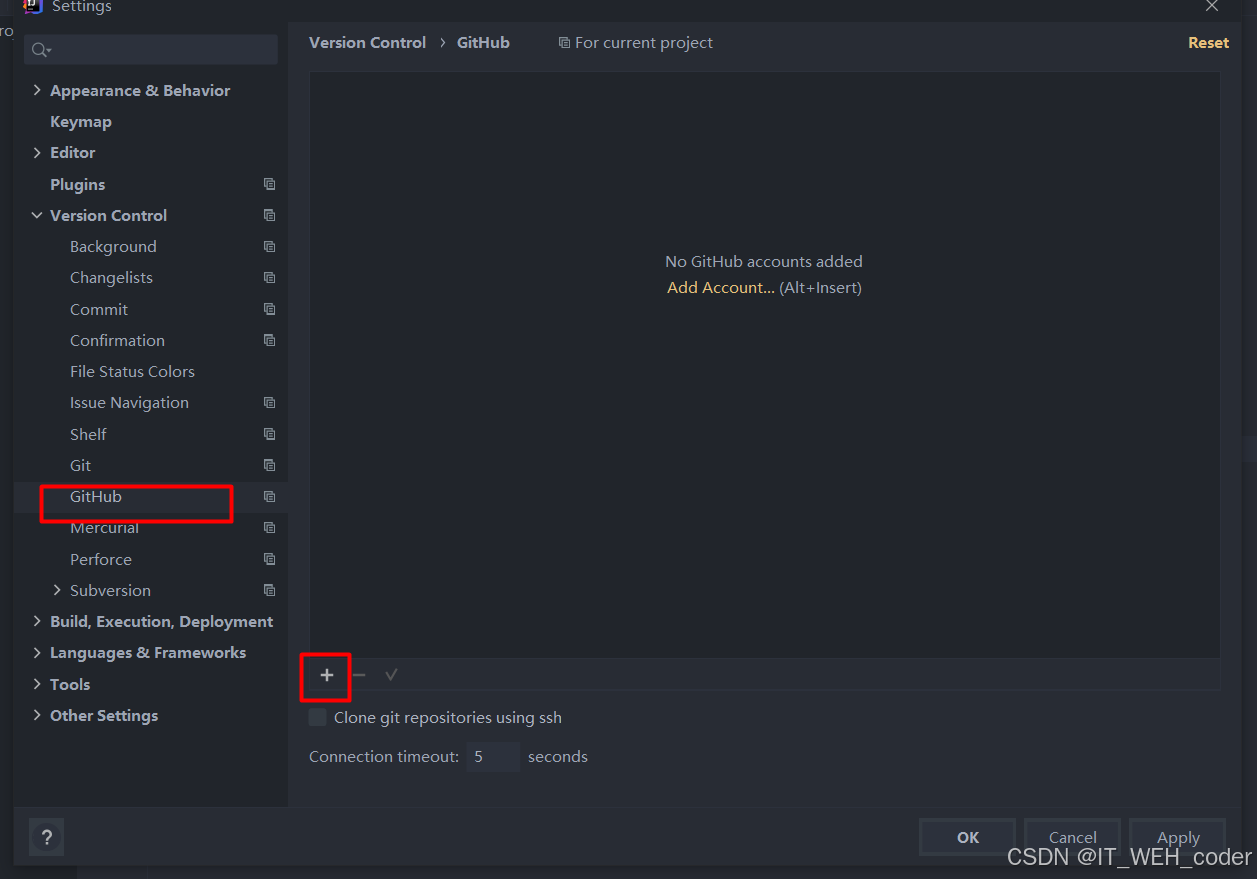Image resolution: width=1257 pixels, height=879 pixels.
Task: Click the Apply button
Action: pos(1178,838)
